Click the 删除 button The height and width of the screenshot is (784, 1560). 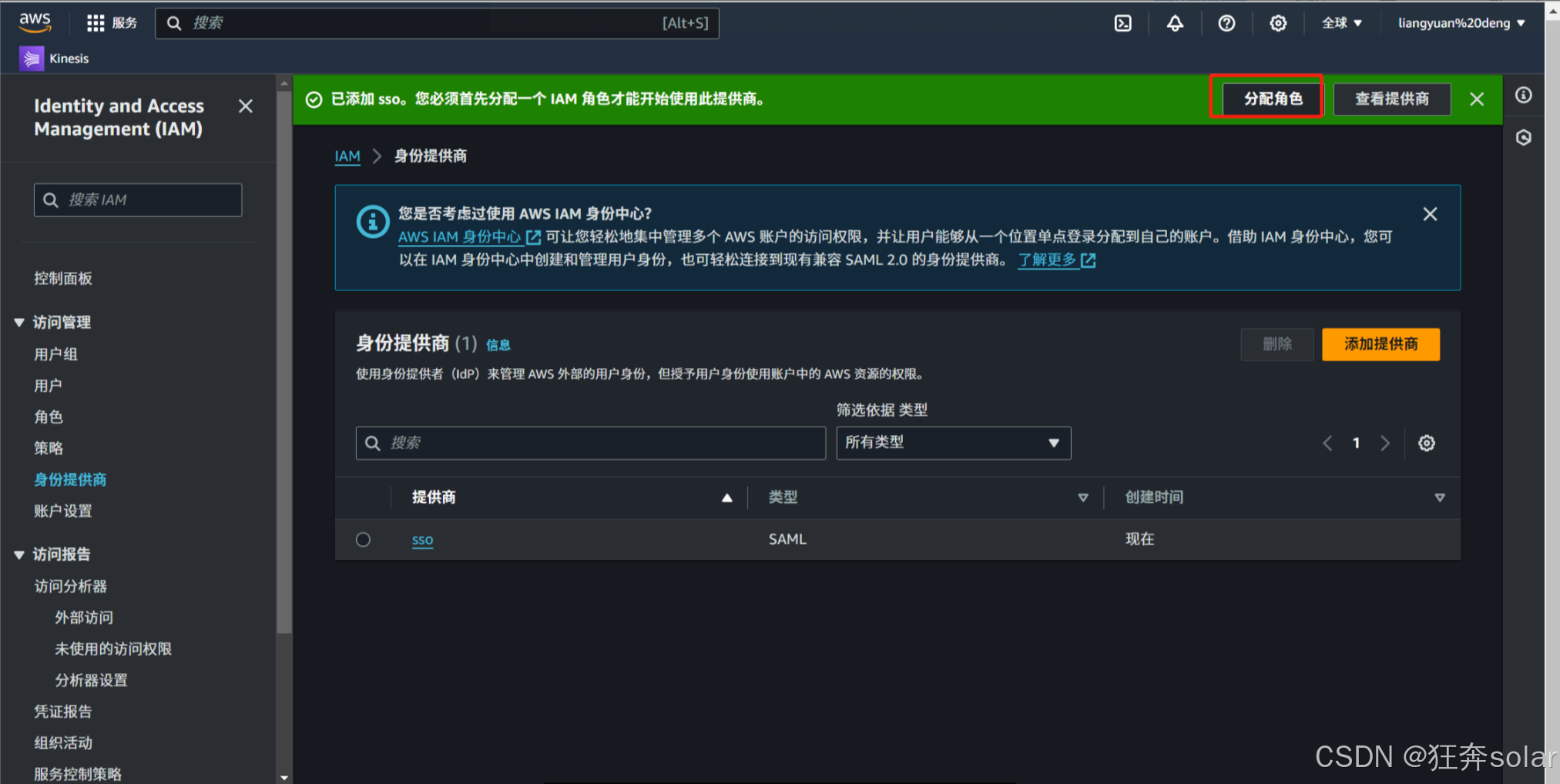(1277, 344)
